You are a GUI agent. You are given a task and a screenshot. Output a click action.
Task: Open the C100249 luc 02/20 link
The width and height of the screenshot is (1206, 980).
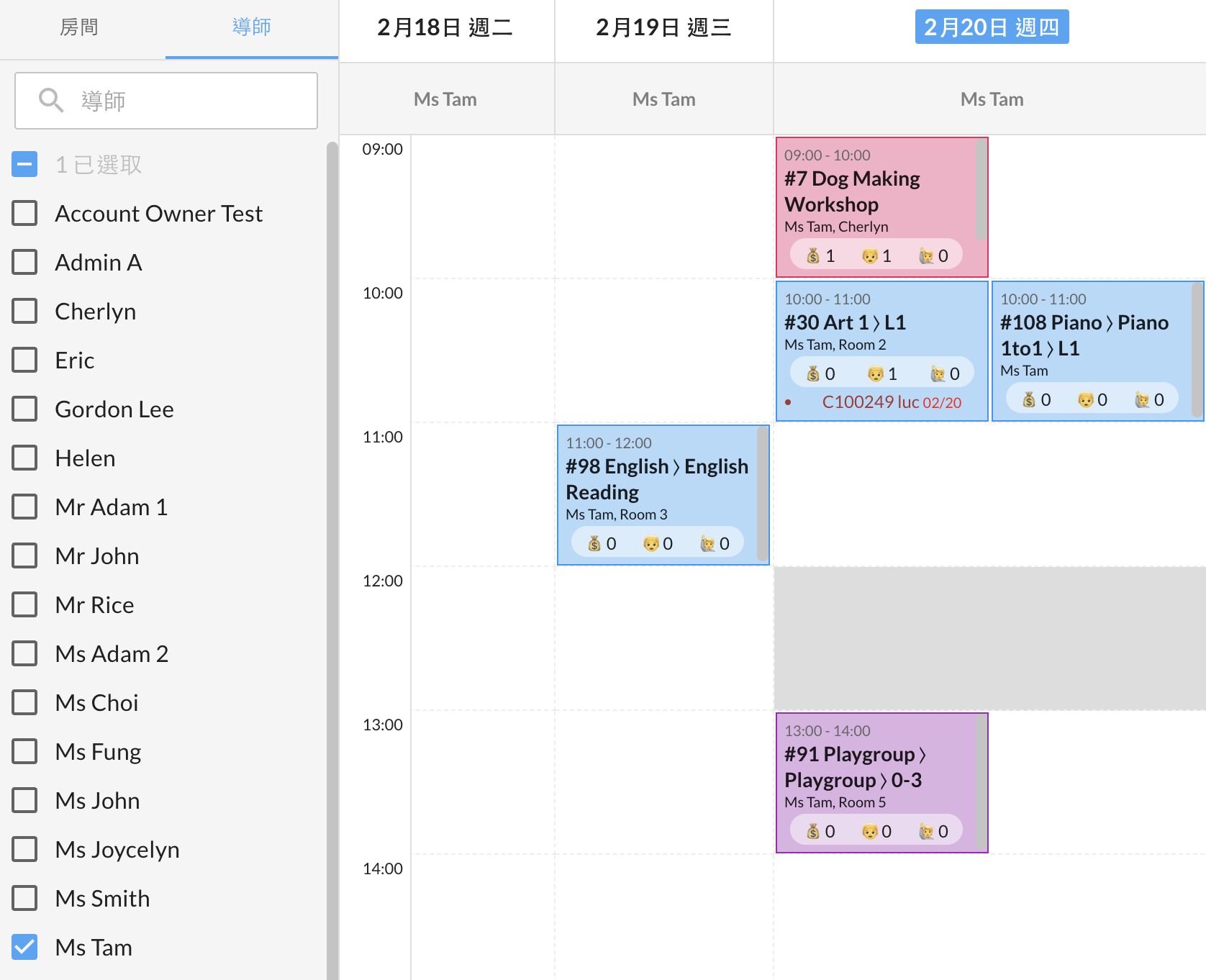[891, 402]
